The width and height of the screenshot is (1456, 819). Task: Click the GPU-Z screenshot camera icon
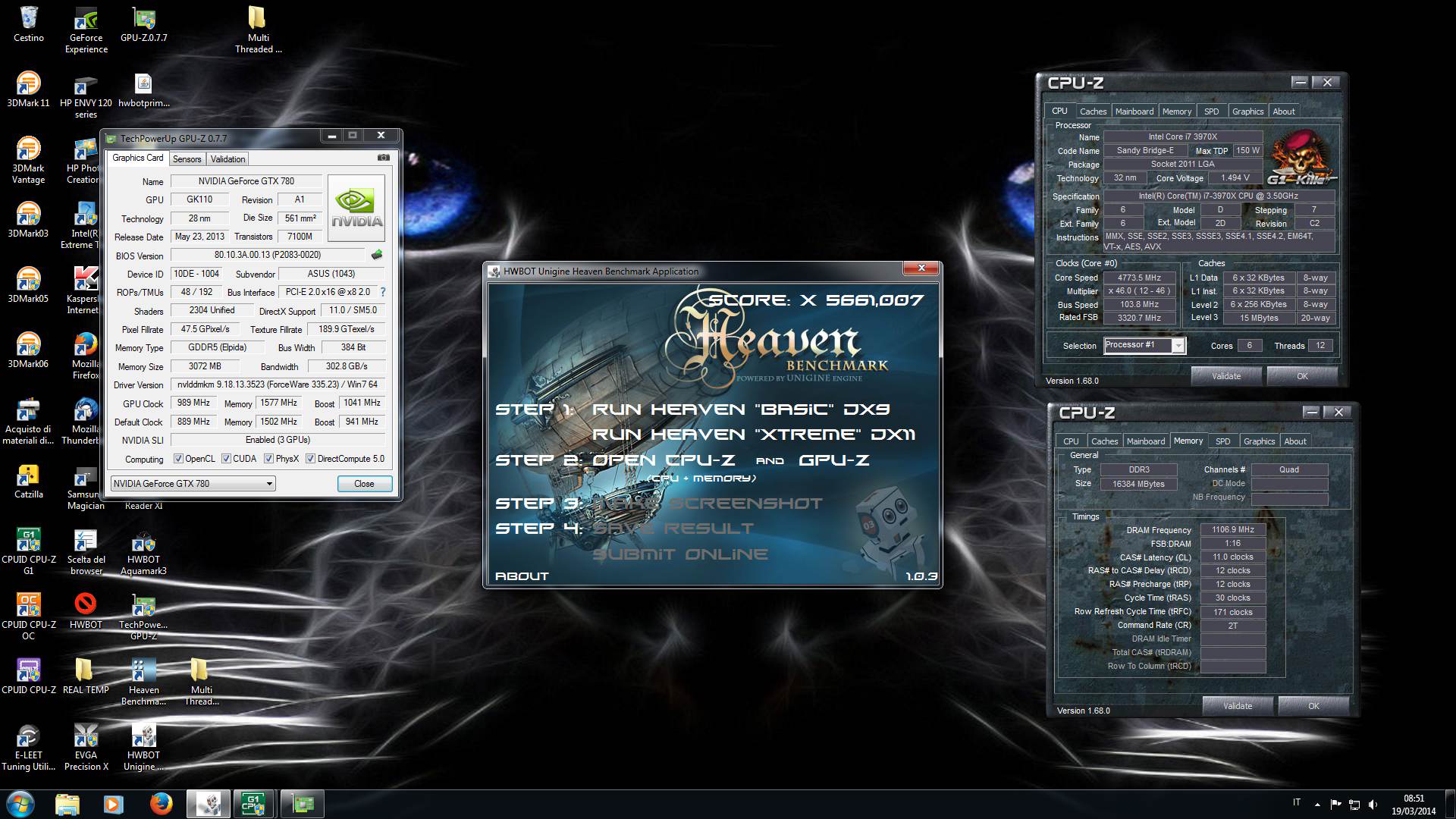tap(384, 158)
